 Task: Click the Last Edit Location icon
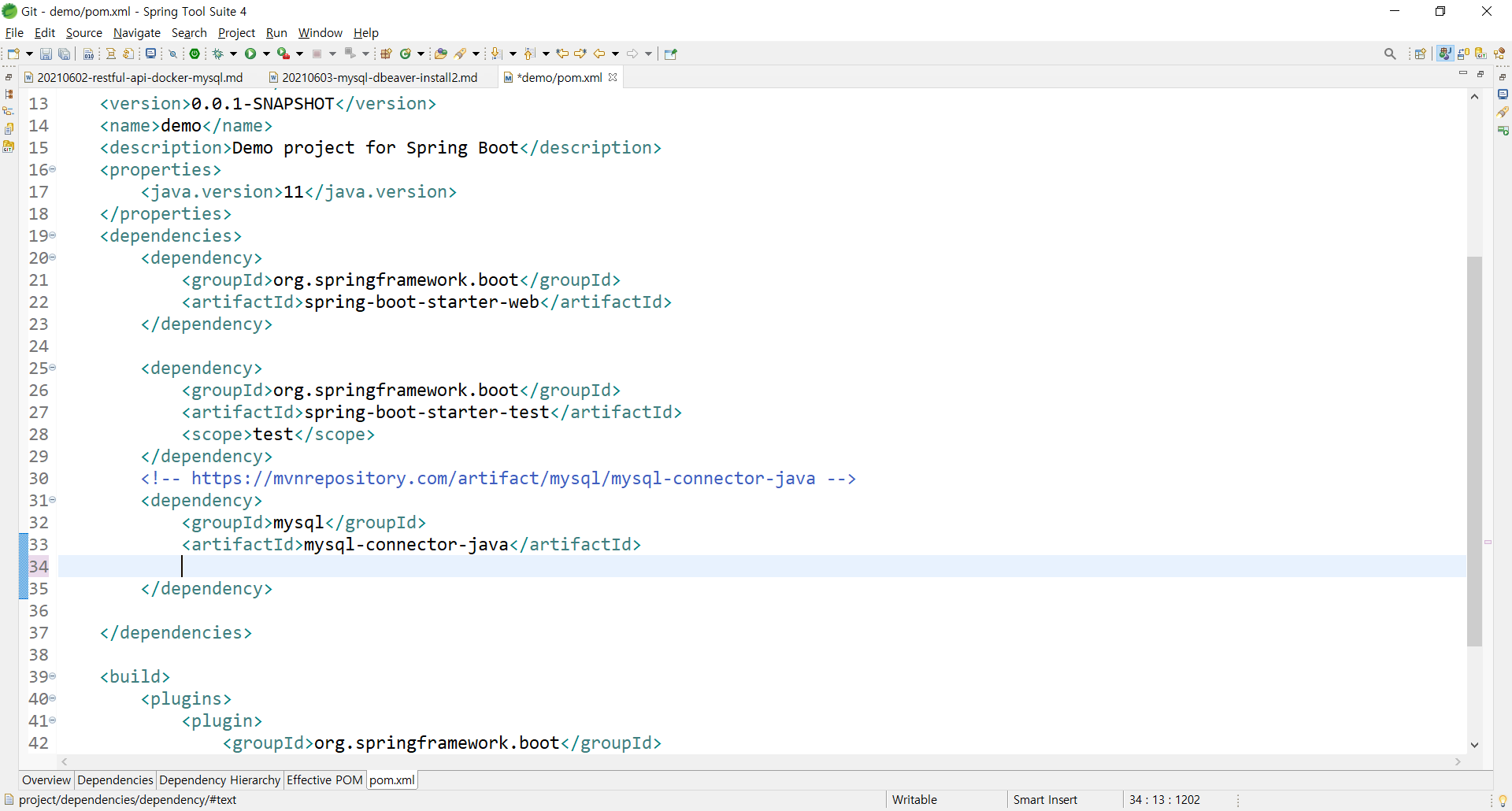(x=562, y=54)
